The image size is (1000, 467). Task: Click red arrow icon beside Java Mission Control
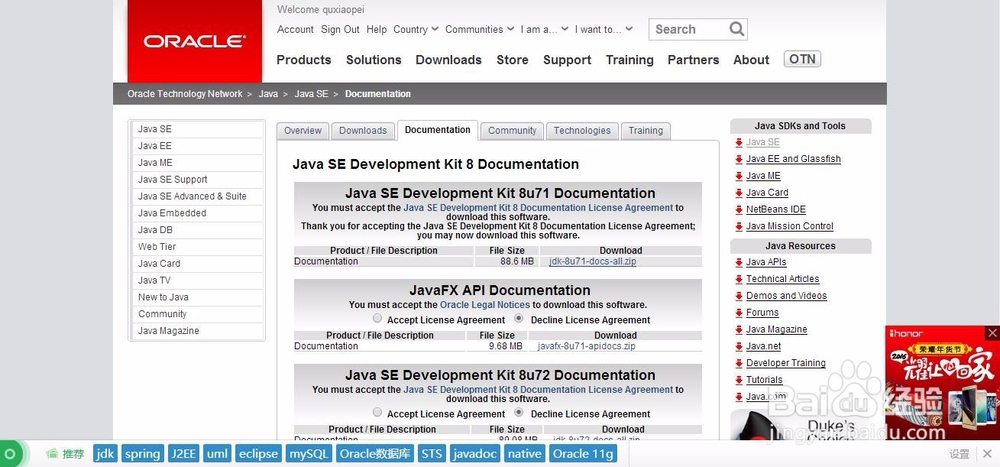point(739,226)
